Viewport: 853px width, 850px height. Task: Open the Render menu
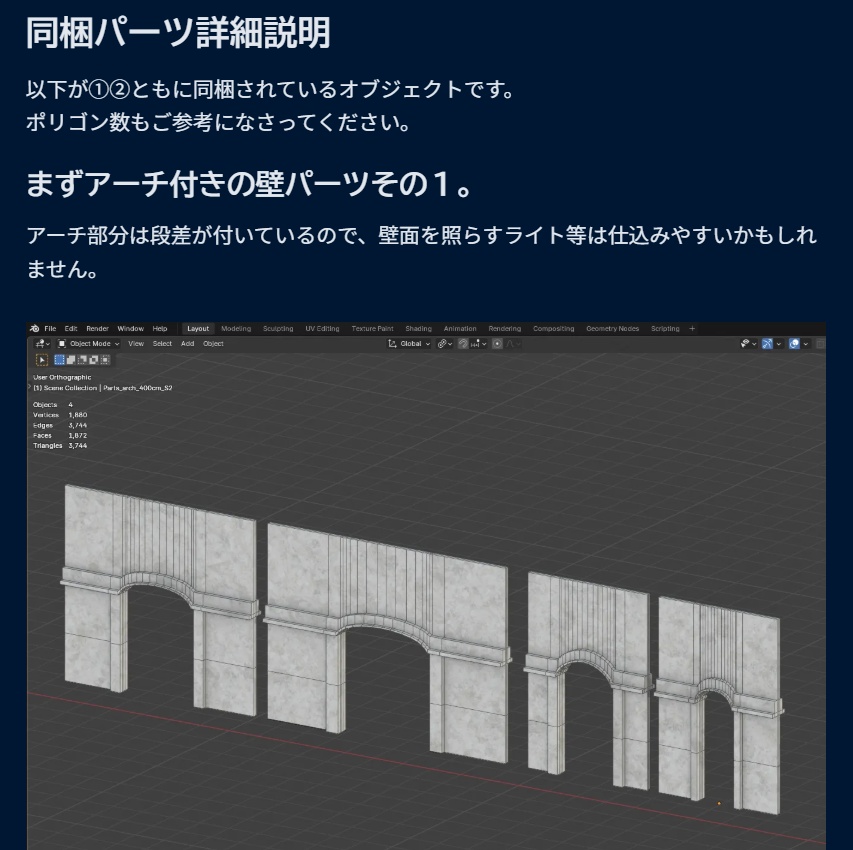pos(98,328)
